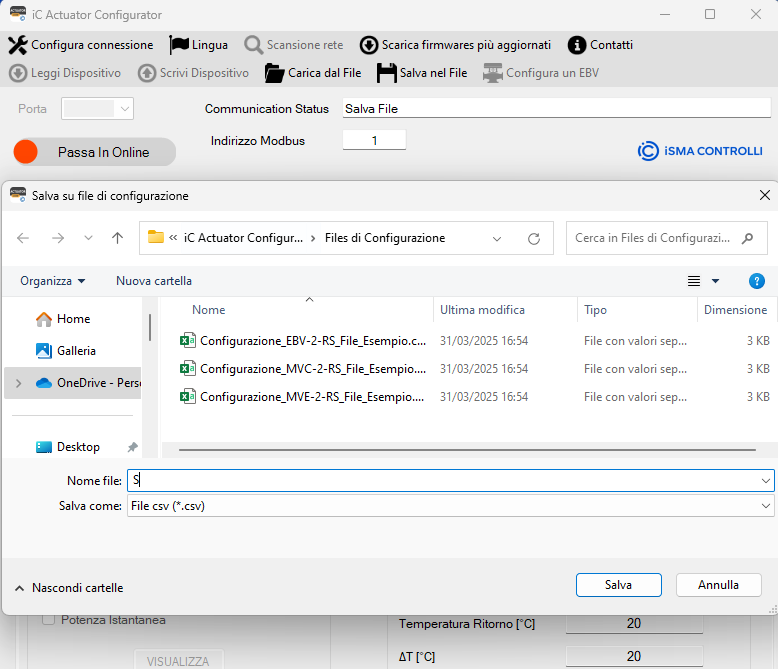Expand the Organizza menu

53,281
